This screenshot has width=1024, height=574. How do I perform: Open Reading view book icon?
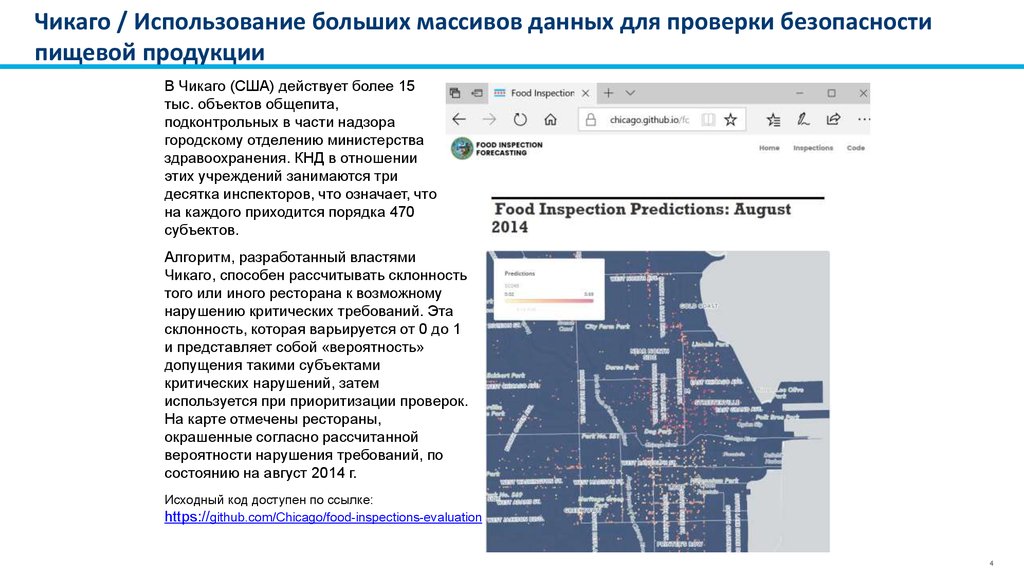708,120
